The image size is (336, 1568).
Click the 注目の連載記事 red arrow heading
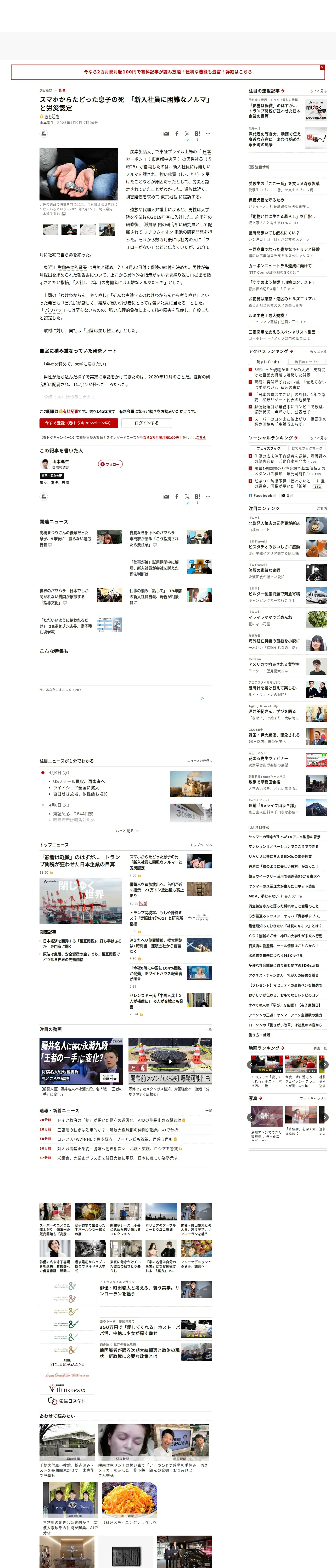tap(266, 91)
